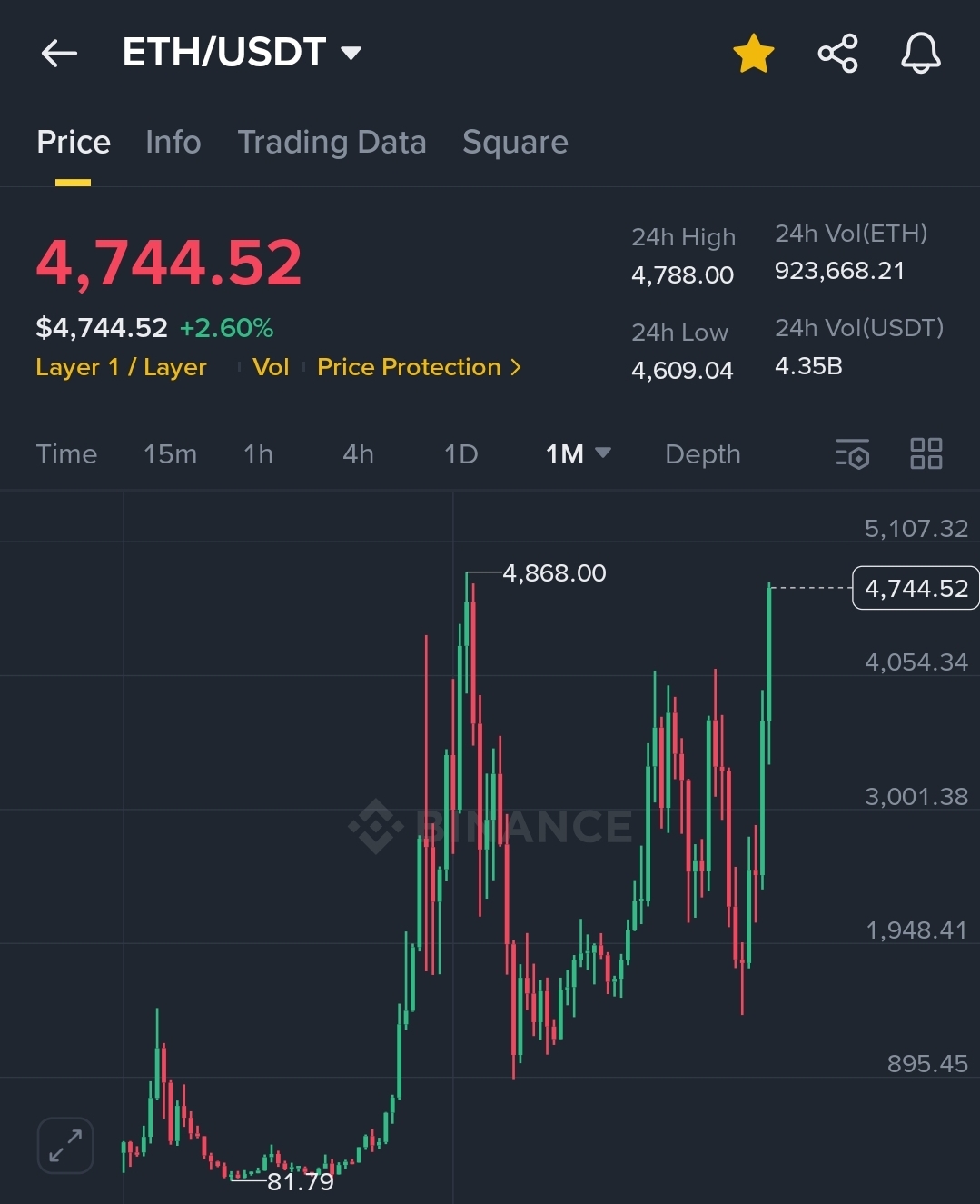The image size is (980, 1204).
Task: Tap the 81.79 low marker on chart
Action: pyautogui.click(x=301, y=1181)
